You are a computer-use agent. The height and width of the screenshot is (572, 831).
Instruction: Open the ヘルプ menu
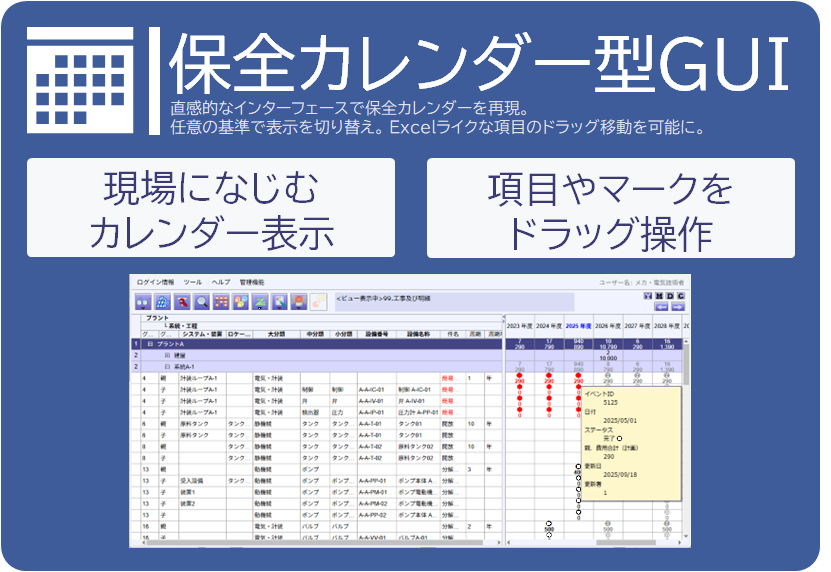tap(220, 283)
